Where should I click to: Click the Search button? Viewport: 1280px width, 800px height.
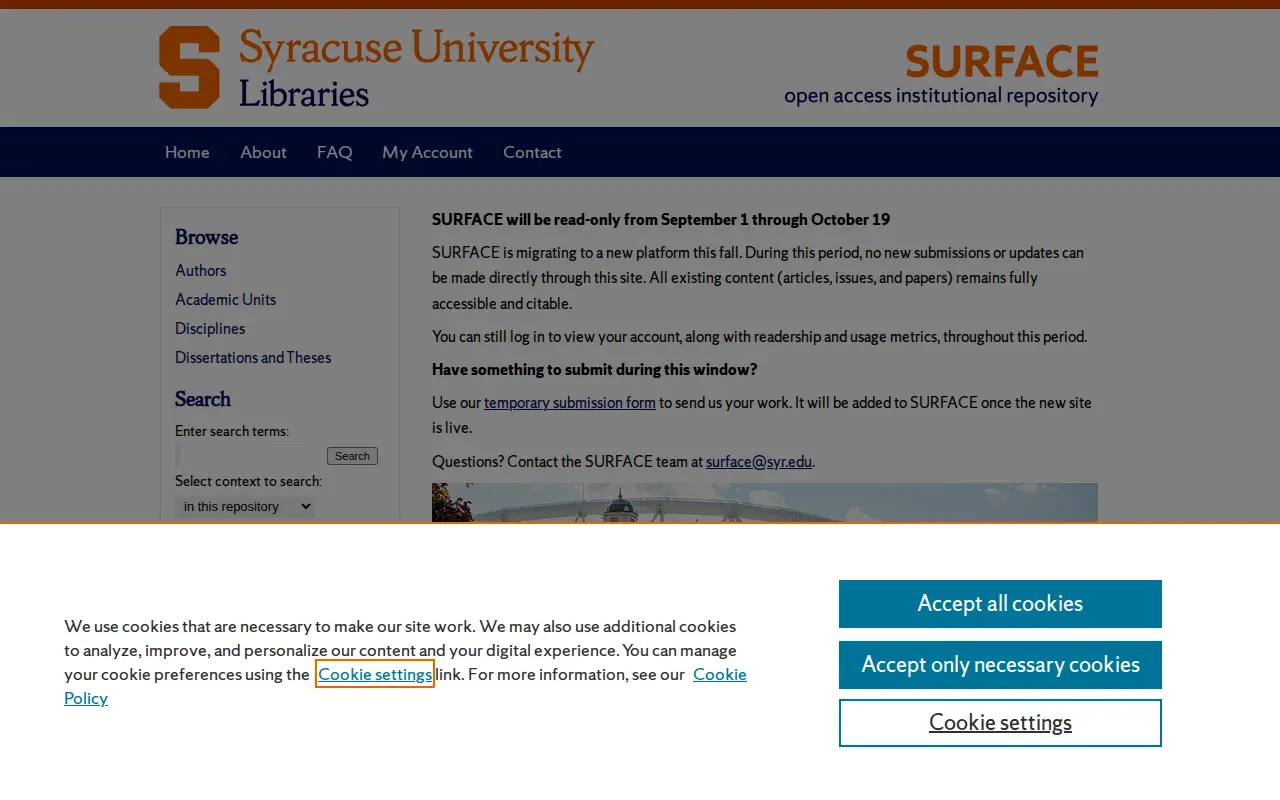coord(352,456)
